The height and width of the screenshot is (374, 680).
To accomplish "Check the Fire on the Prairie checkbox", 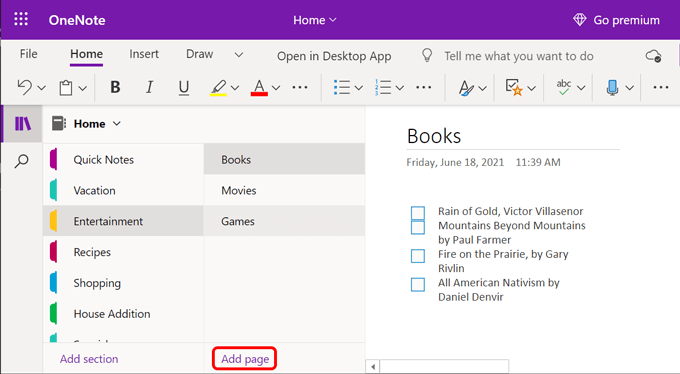I will point(418,256).
